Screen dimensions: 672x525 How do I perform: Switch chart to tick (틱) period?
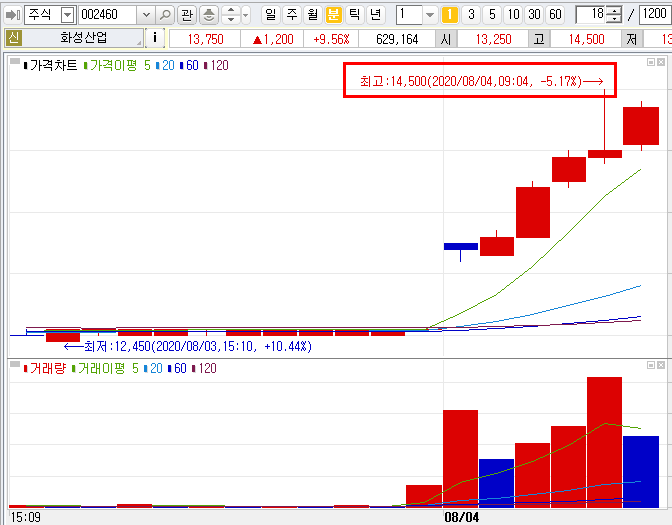tap(354, 15)
